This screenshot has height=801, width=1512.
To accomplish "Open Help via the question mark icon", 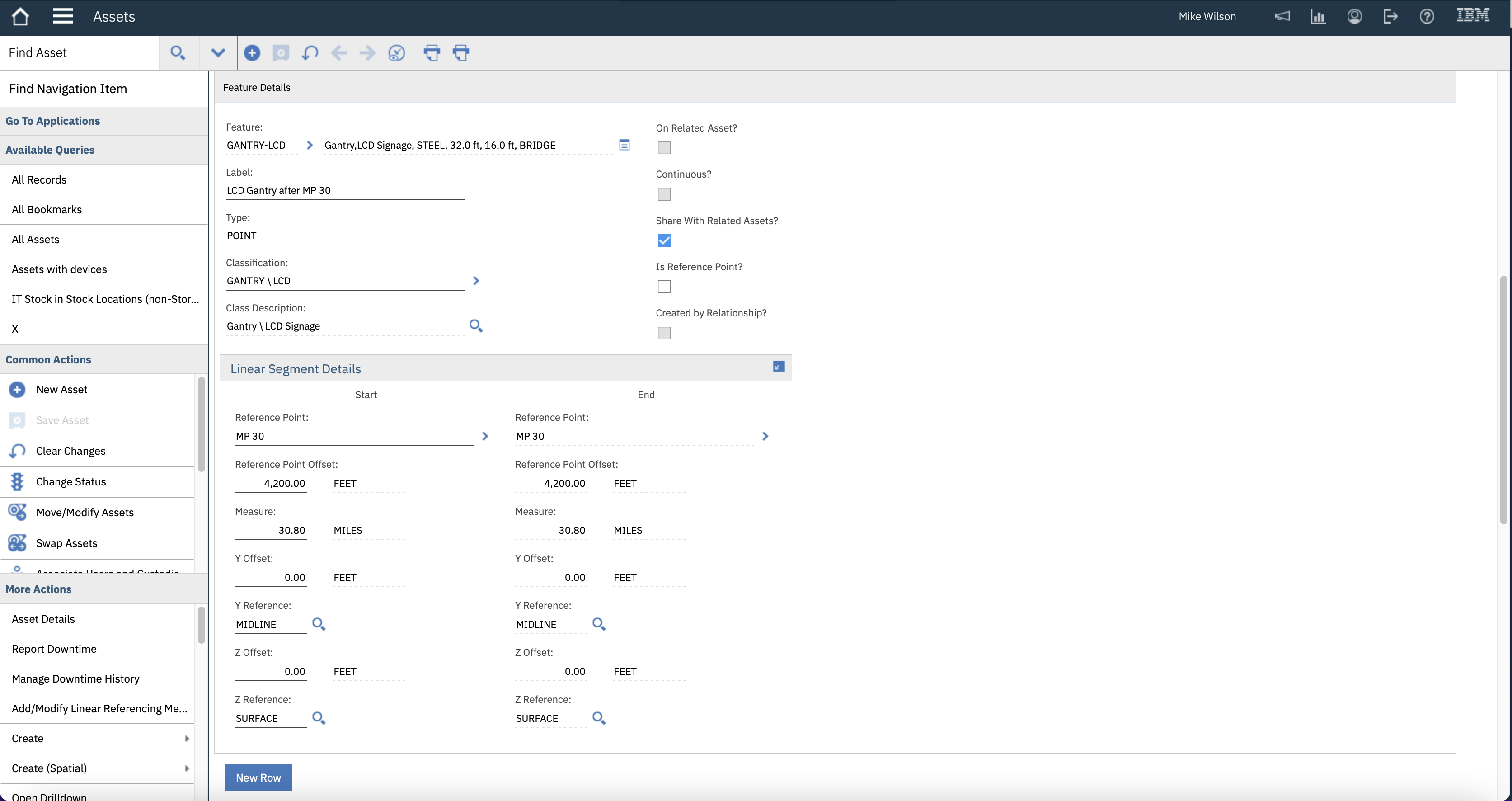I will click(1427, 16).
